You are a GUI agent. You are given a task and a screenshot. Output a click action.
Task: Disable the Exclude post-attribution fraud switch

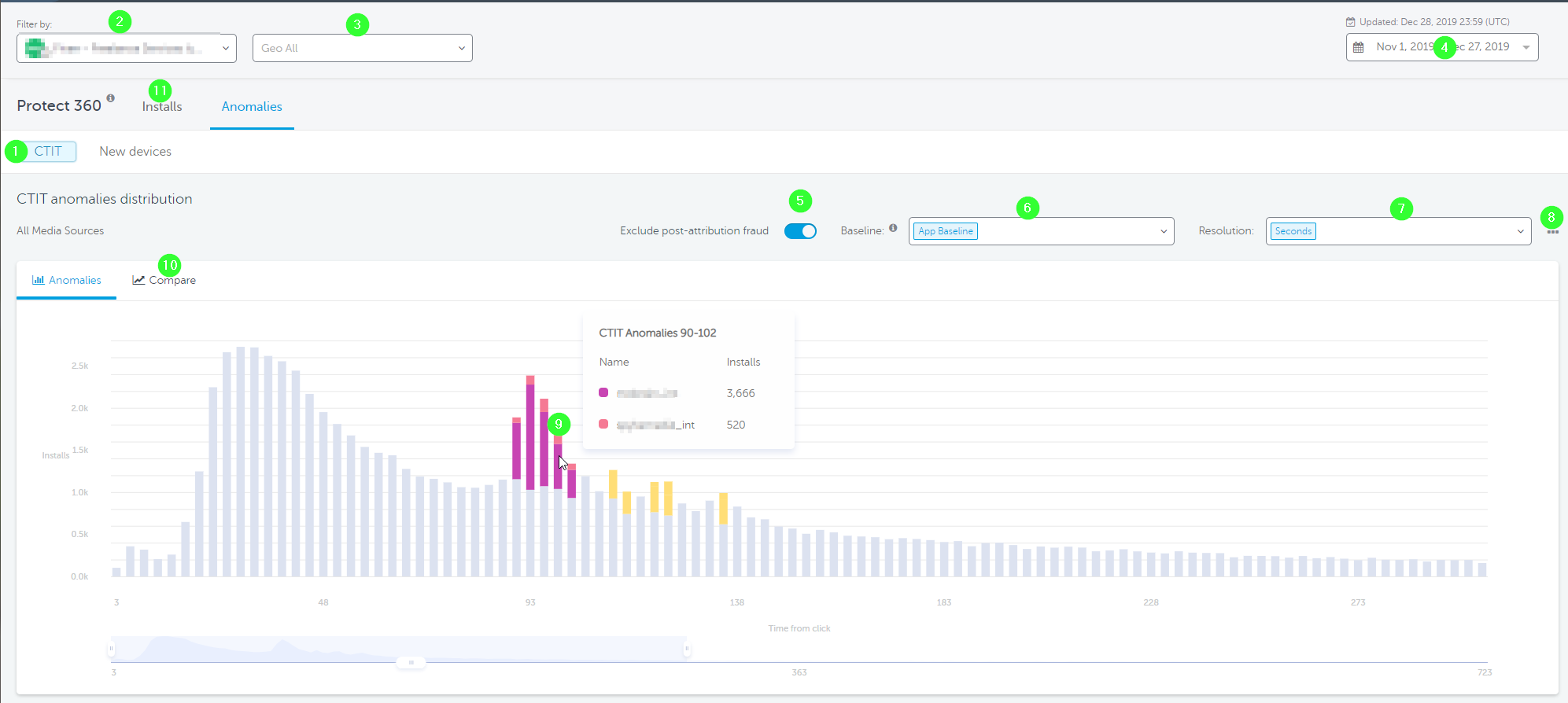point(800,231)
